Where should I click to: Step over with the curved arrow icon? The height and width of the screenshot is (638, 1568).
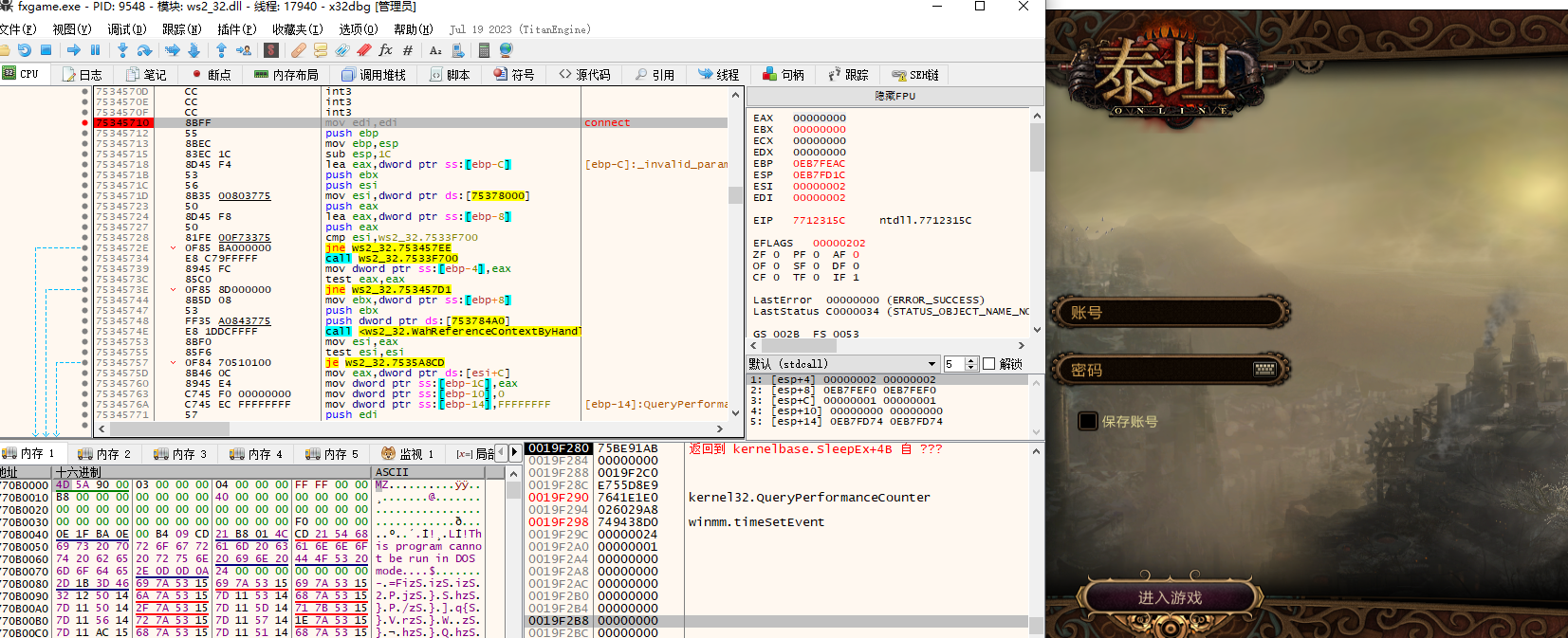pos(144,50)
